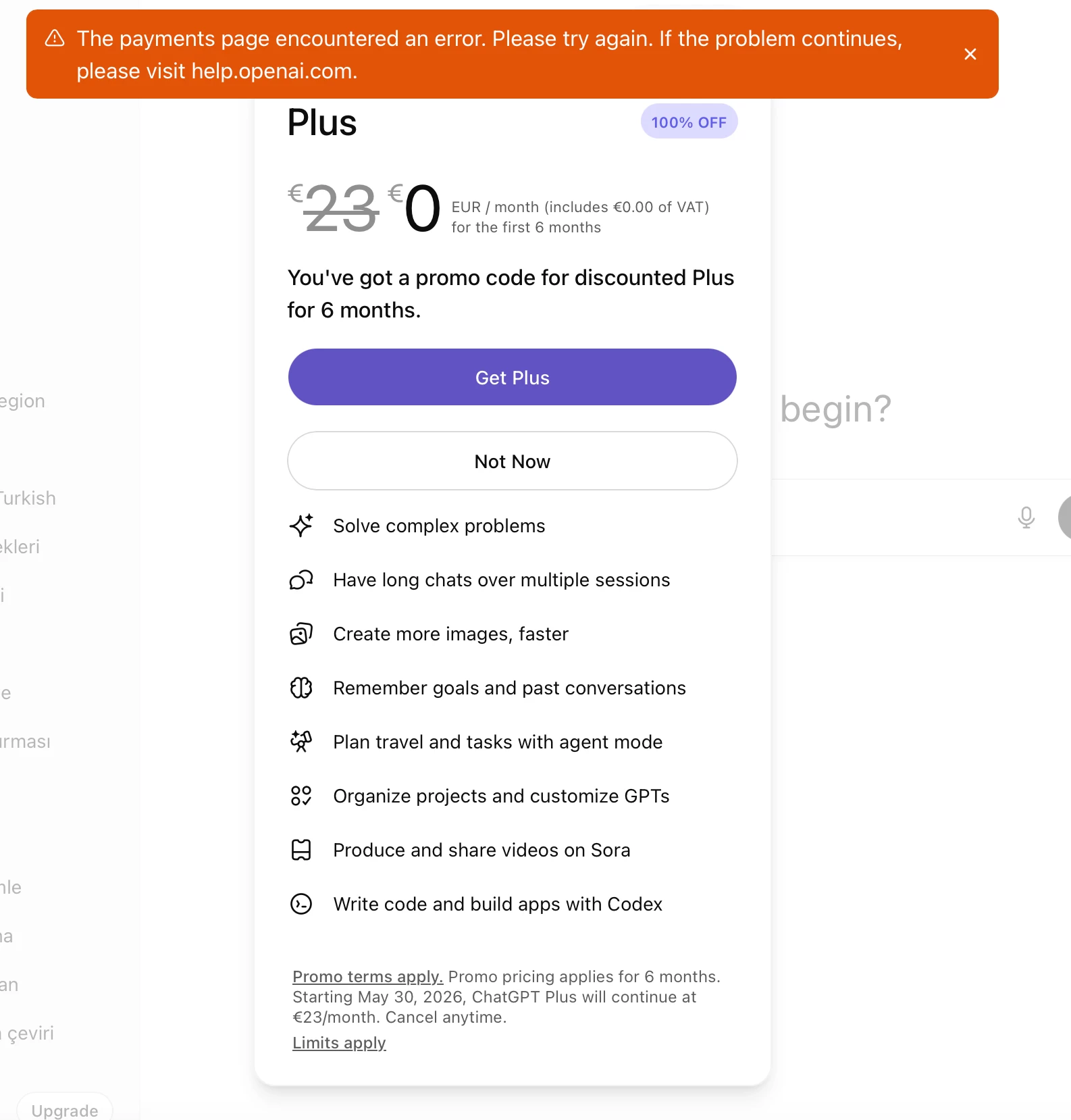
Task: Click the images icon beside Create more images
Action: coord(301,634)
